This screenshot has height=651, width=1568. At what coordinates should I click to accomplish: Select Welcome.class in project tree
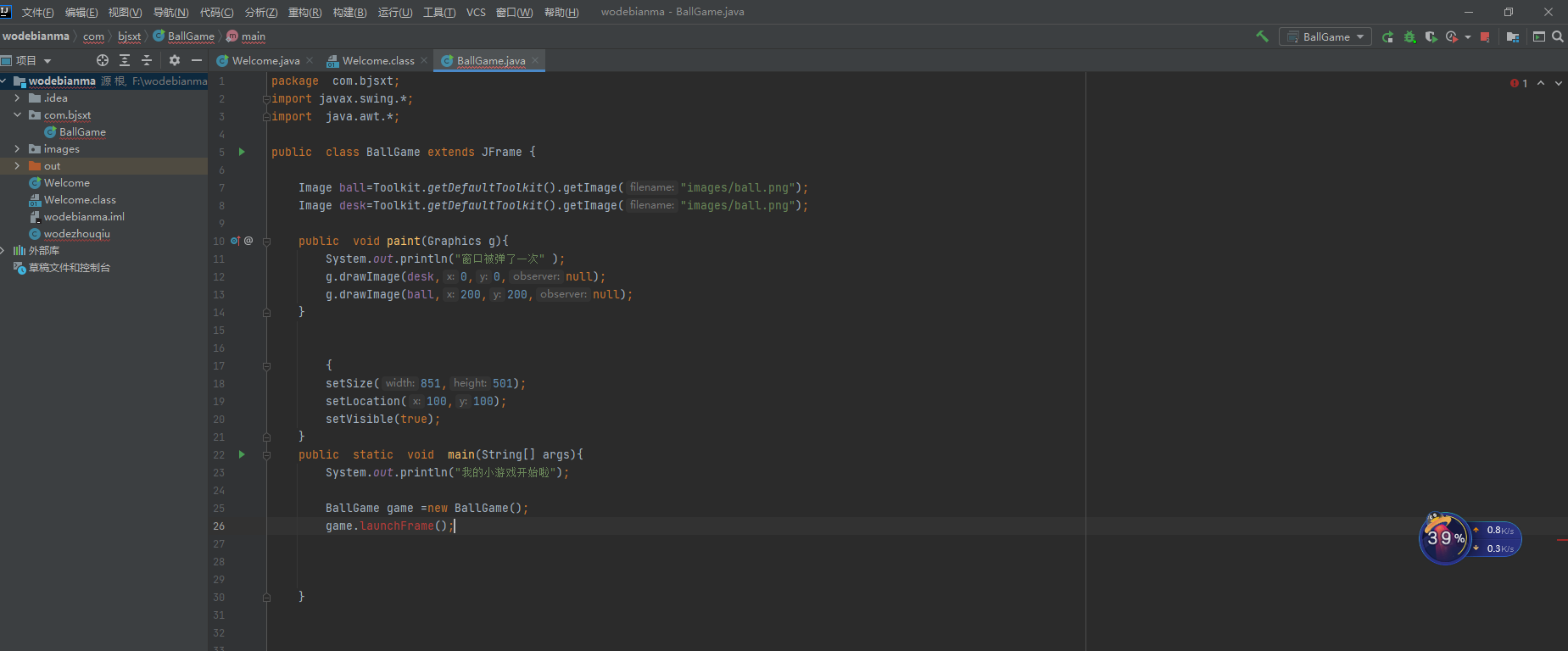[80, 200]
